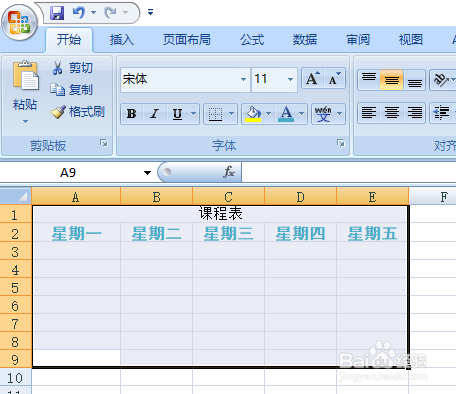Screen dimensions: 456x394
Task: Align text left
Action: pyautogui.click(x=369, y=113)
